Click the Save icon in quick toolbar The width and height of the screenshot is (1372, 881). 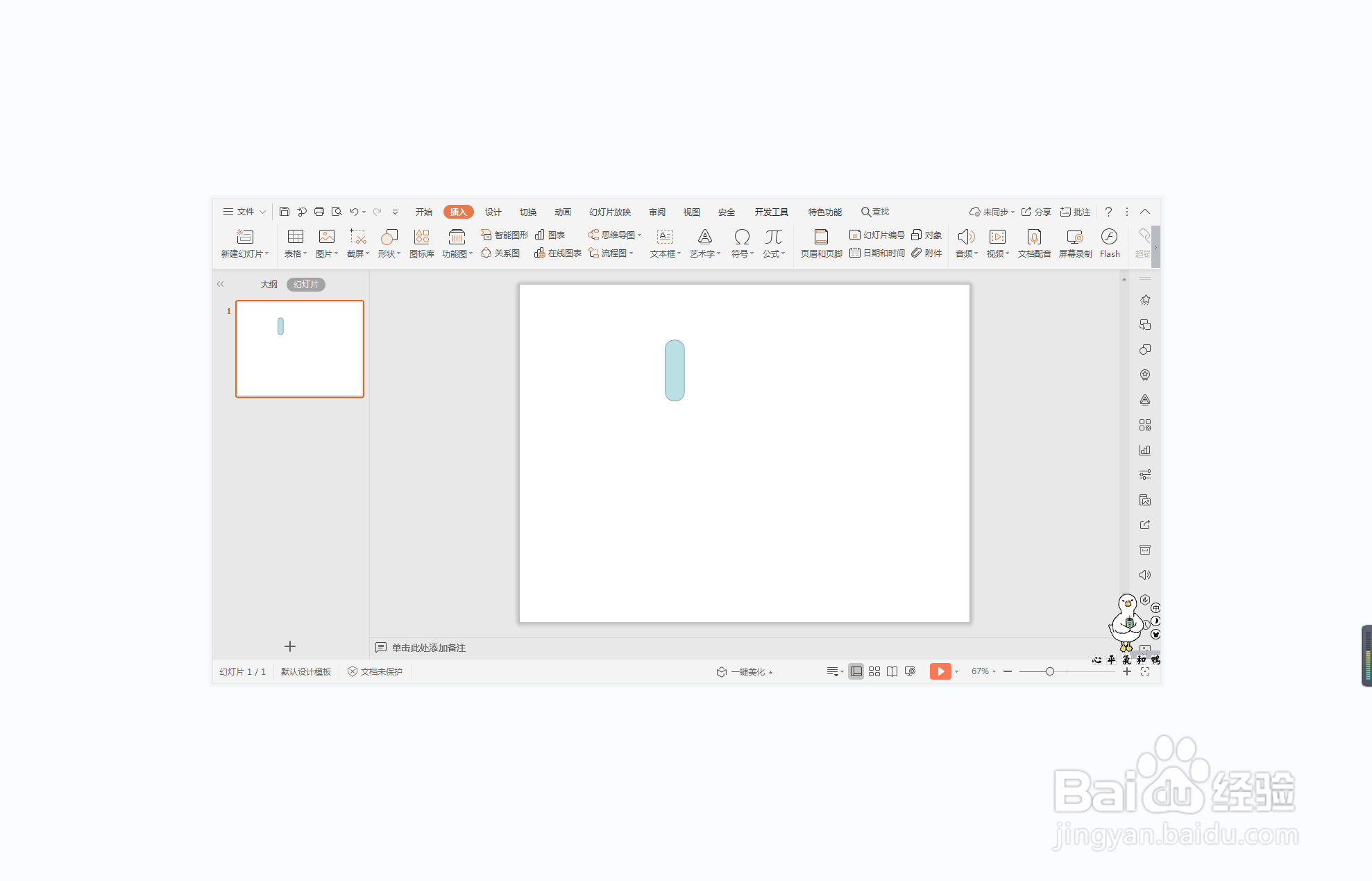(x=285, y=212)
